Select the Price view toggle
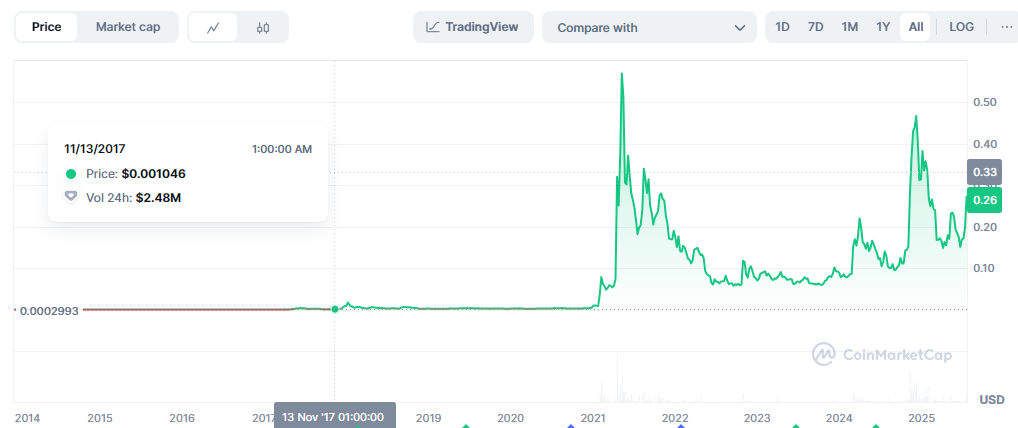1018x428 pixels. coord(47,27)
